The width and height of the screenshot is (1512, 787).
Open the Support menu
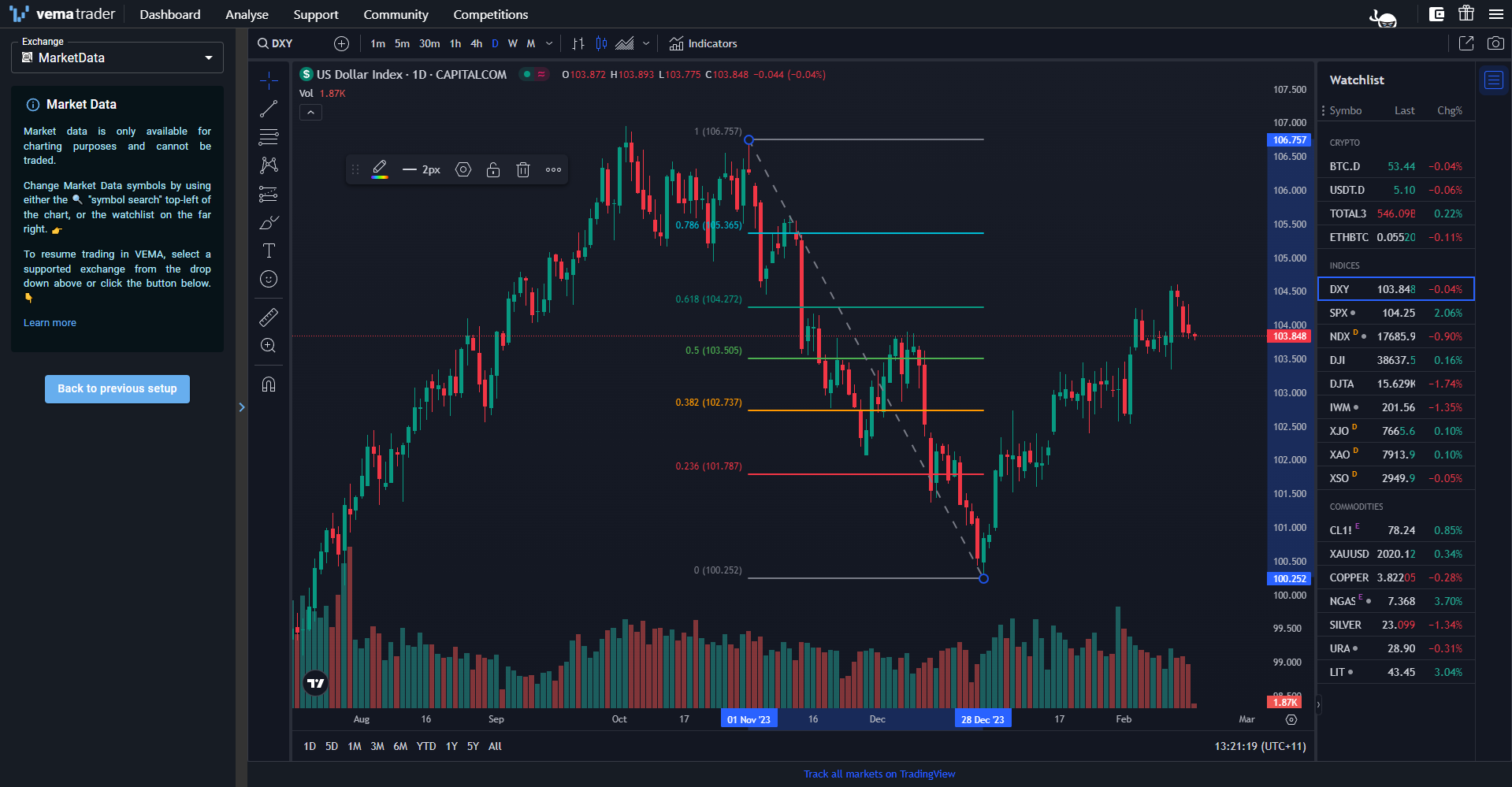coord(316,14)
